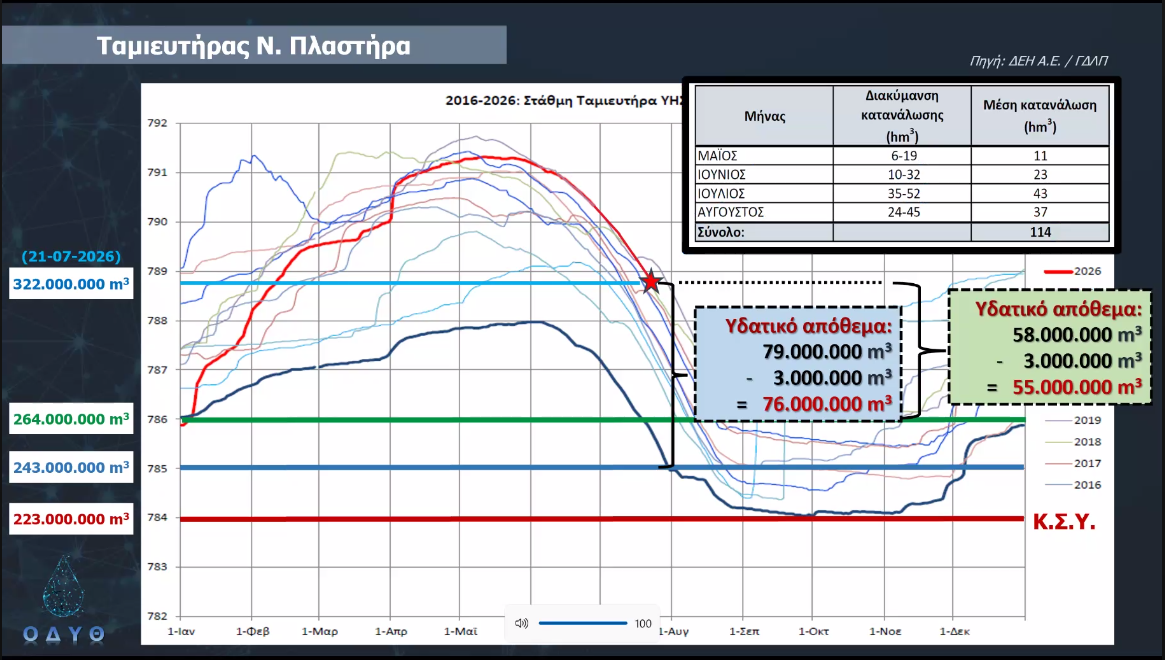Click the 35-52 range cell
1165x660 pixels.
(x=903, y=193)
